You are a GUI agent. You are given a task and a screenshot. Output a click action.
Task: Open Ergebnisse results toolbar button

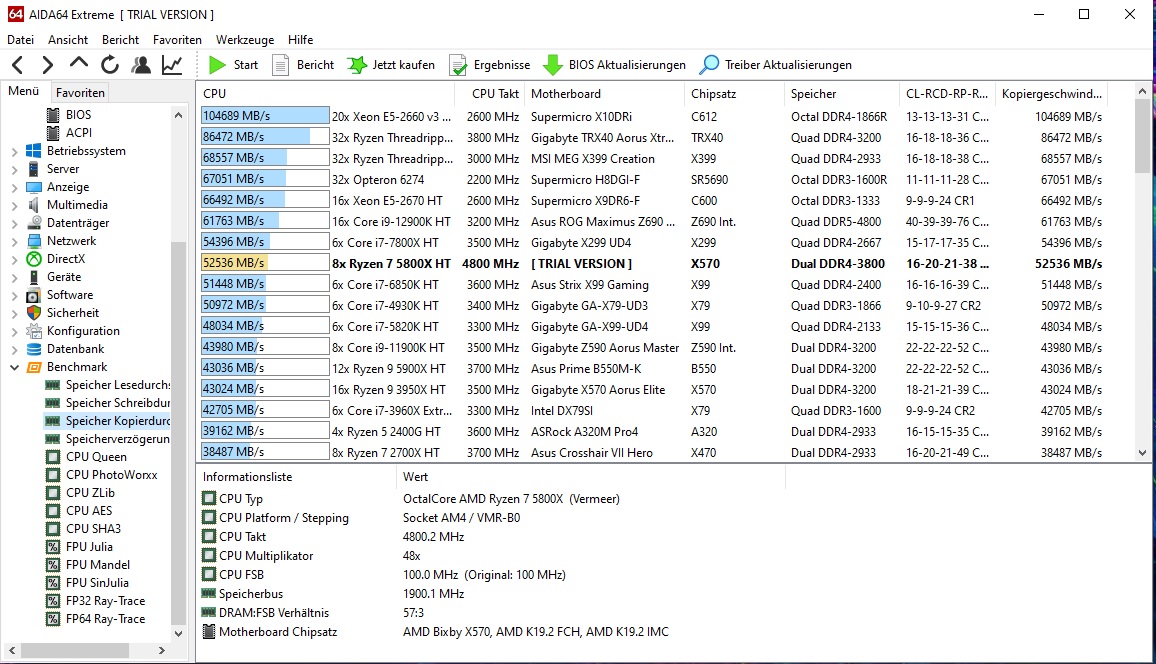tap(490, 65)
